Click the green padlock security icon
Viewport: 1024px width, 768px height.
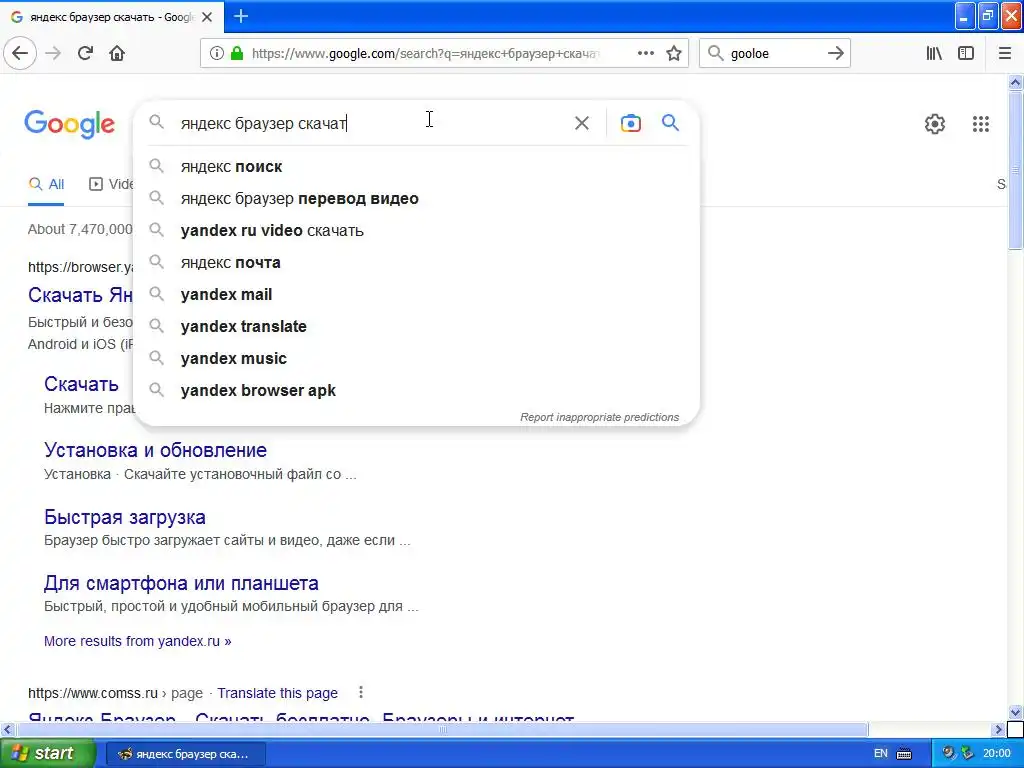pos(236,54)
